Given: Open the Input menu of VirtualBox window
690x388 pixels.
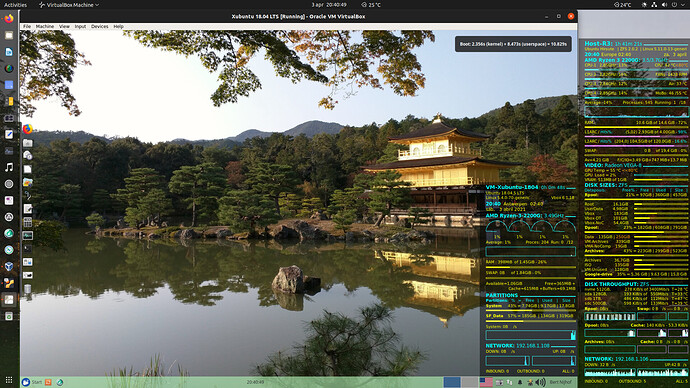Looking at the screenshot, I should (x=80, y=26).
